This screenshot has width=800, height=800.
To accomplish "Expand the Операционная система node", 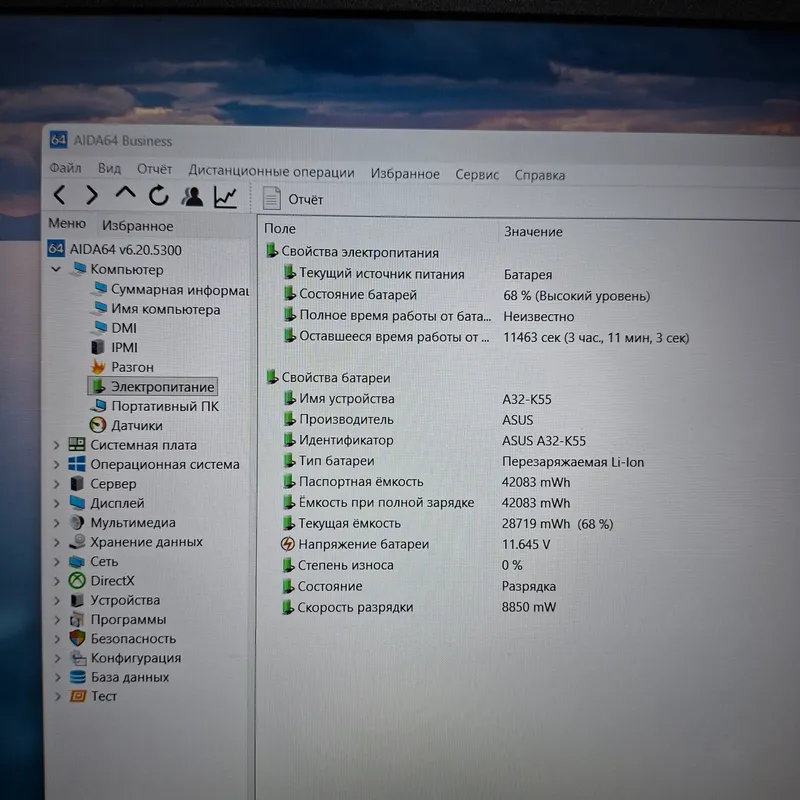I will coord(57,464).
